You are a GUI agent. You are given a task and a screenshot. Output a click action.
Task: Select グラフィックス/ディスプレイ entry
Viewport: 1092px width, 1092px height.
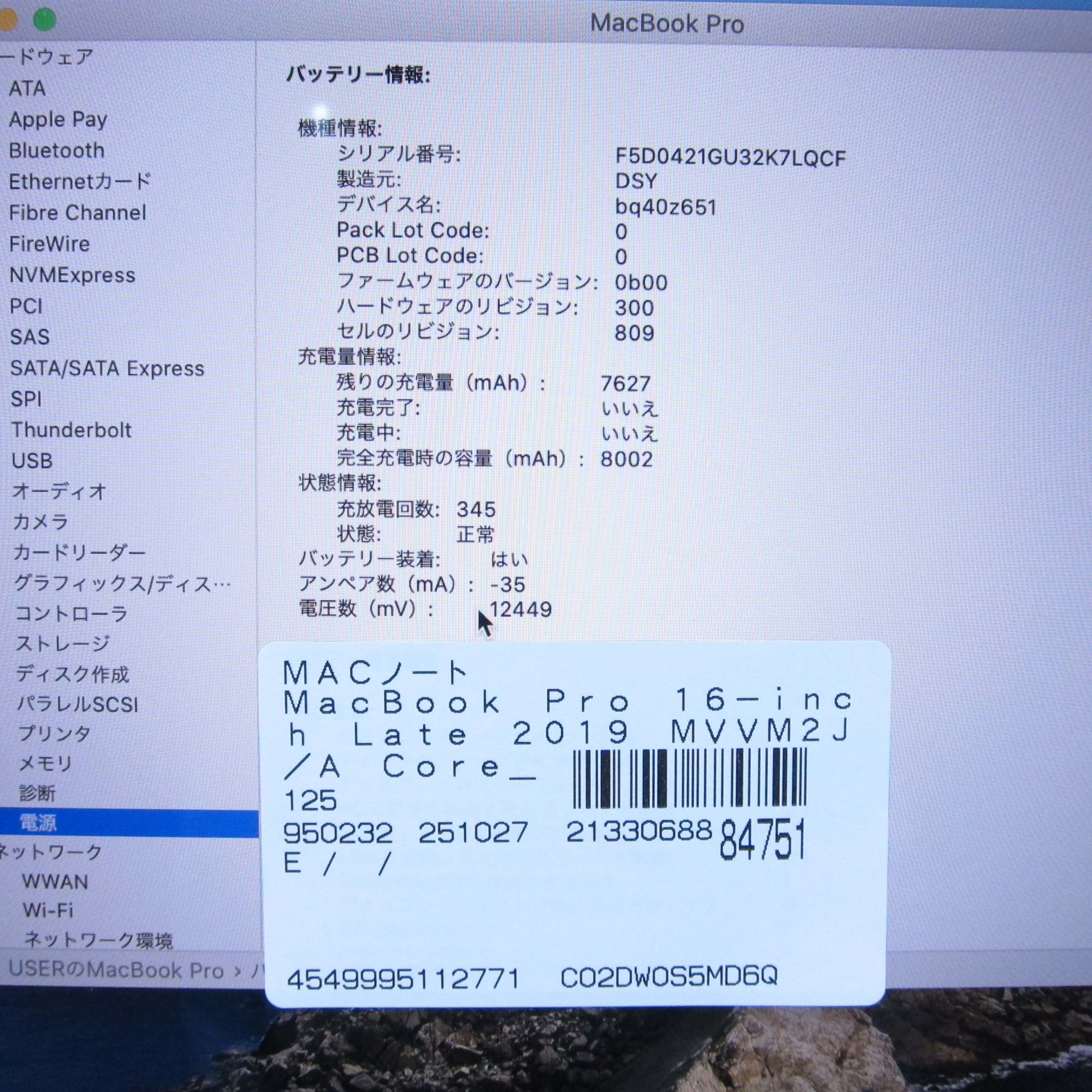tap(121, 583)
